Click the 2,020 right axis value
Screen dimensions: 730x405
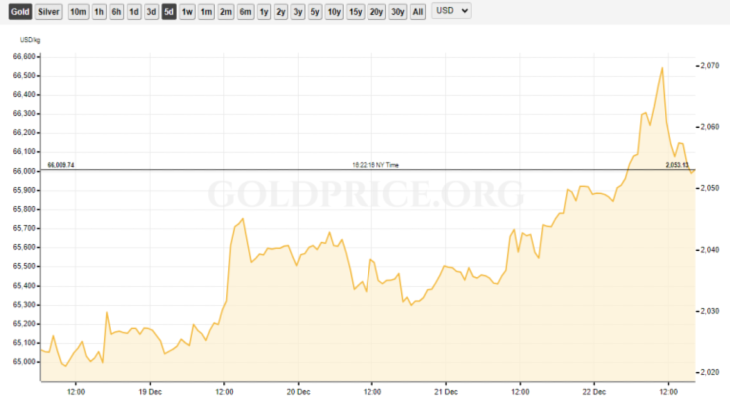point(710,372)
